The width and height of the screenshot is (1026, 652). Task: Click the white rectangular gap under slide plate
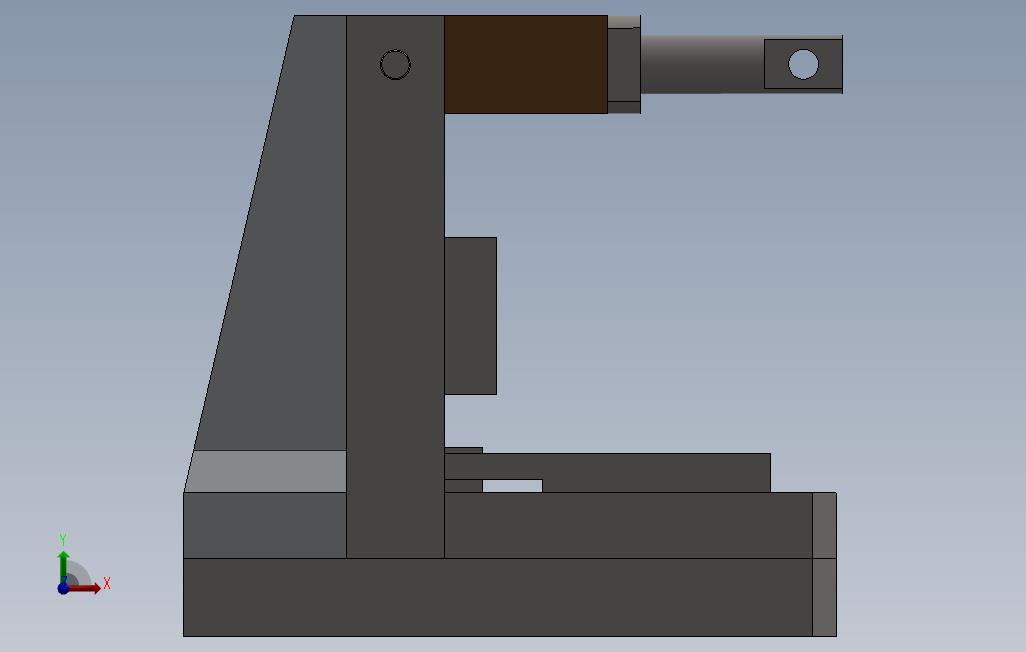click(512, 486)
